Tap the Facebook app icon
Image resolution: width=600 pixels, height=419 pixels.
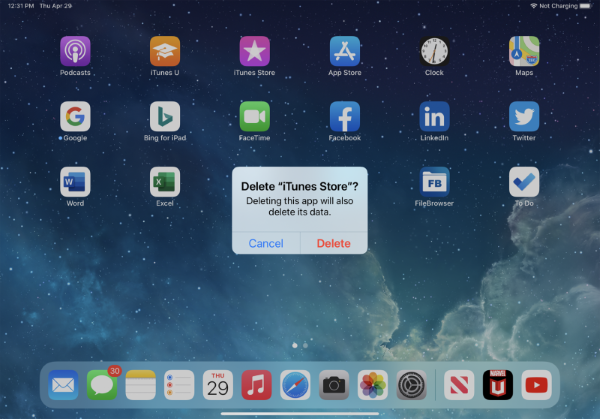(x=345, y=116)
